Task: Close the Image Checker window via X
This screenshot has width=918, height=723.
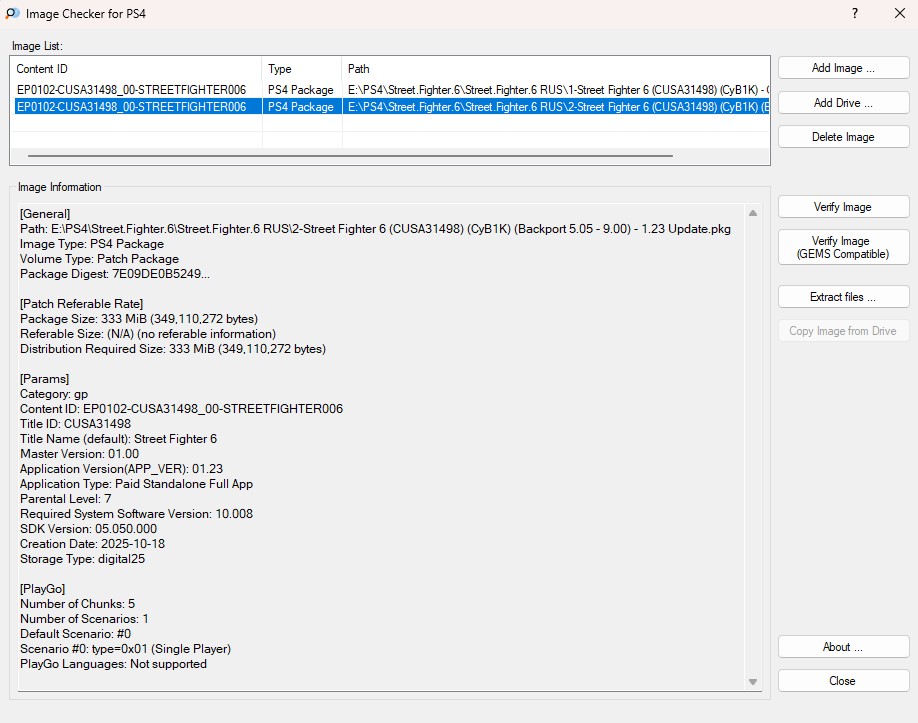Action: point(899,14)
